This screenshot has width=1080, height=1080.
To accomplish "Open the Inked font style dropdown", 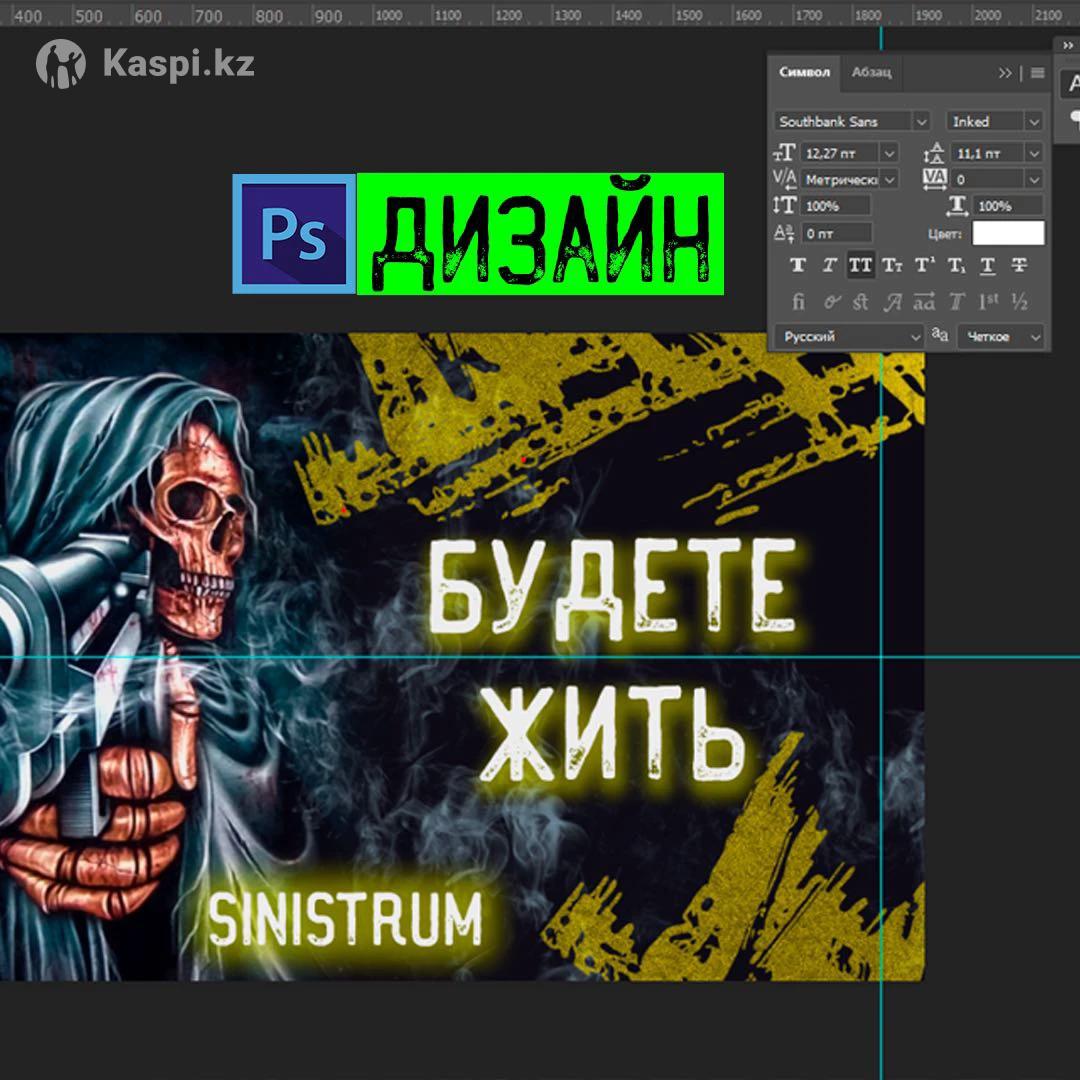I will tap(1033, 121).
